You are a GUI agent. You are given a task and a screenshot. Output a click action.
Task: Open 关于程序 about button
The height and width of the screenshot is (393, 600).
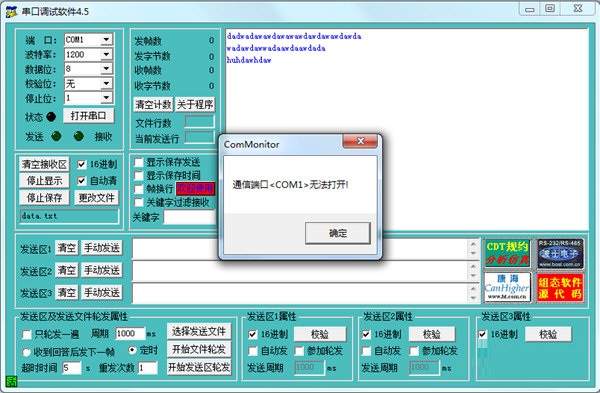[x=195, y=104]
